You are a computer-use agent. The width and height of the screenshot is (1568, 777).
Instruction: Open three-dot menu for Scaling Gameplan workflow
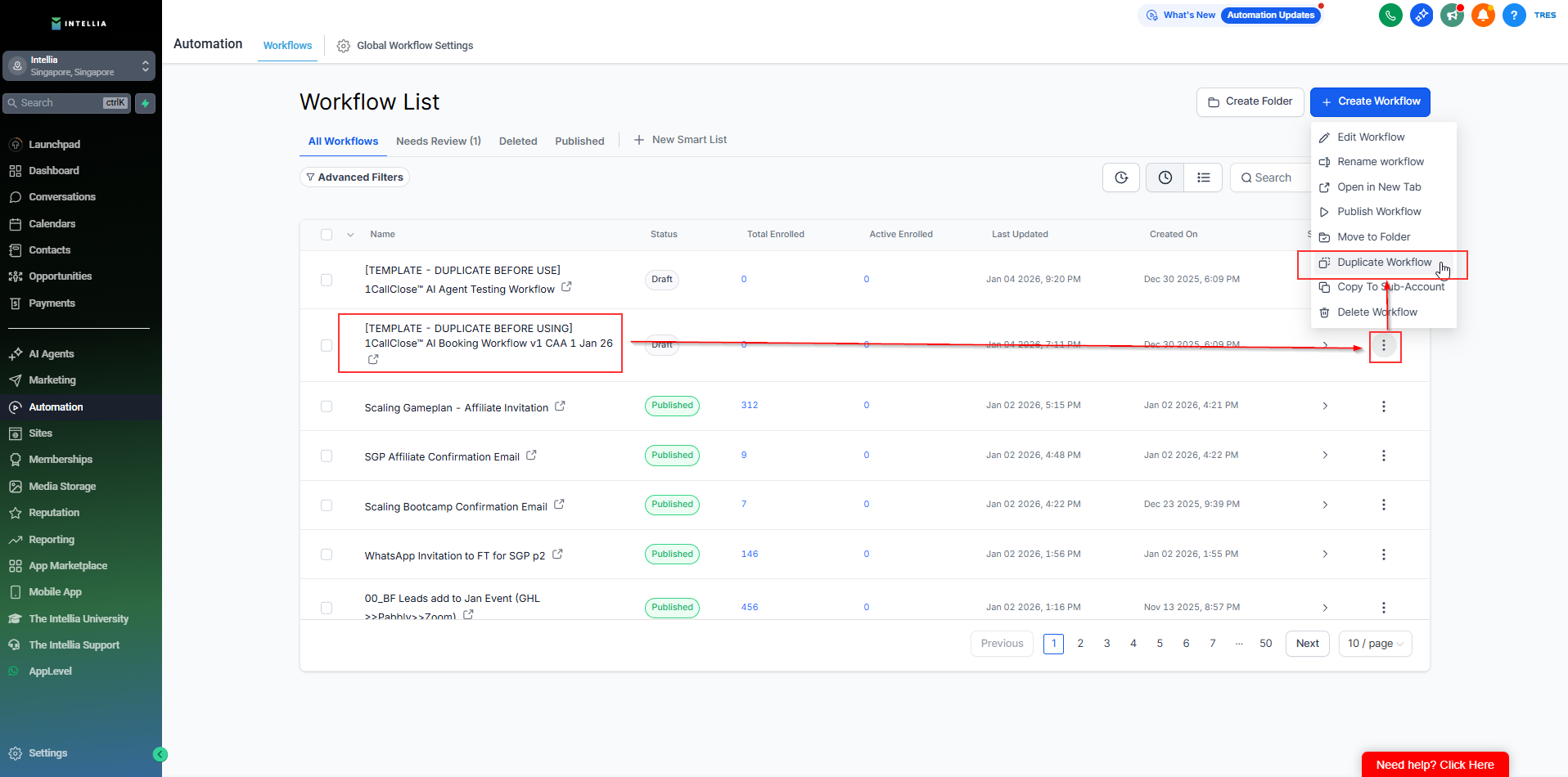coord(1383,406)
